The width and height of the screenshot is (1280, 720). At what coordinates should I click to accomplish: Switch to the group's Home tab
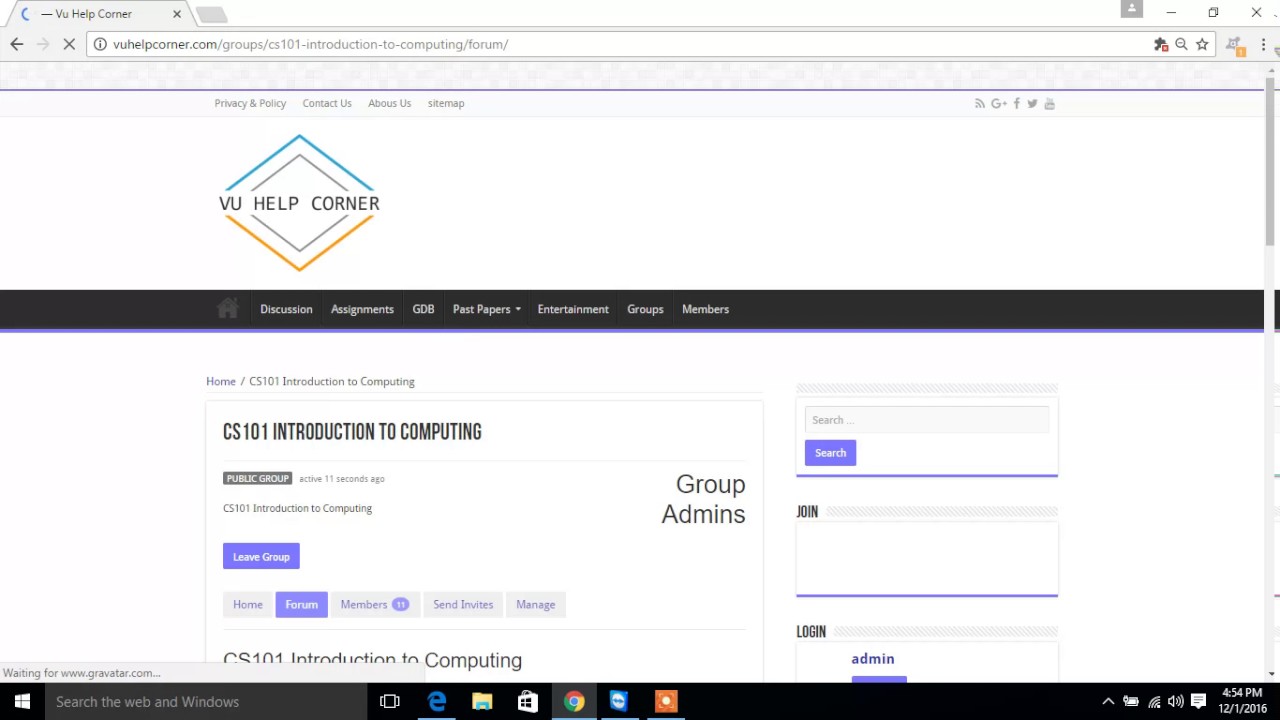(248, 604)
